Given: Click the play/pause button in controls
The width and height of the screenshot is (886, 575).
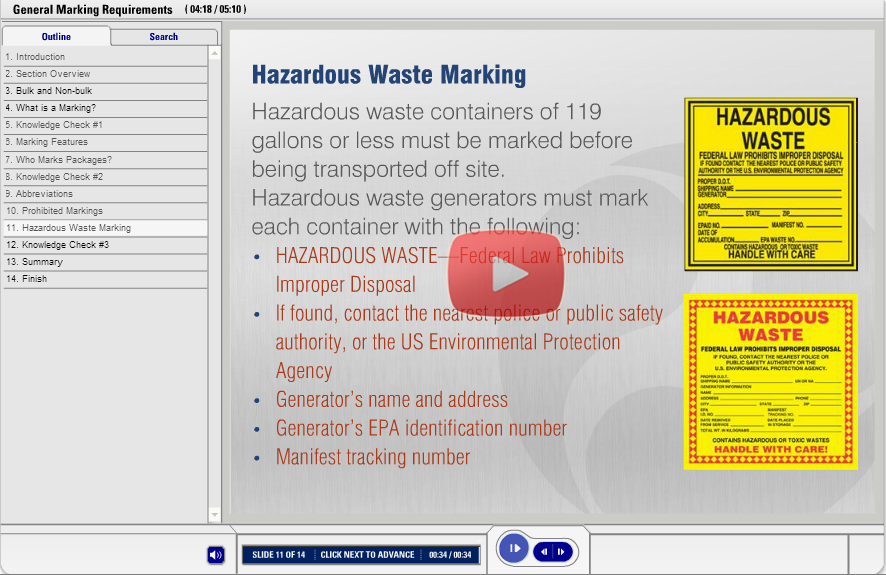Looking at the screenshot, I should [x=514, y=548].
